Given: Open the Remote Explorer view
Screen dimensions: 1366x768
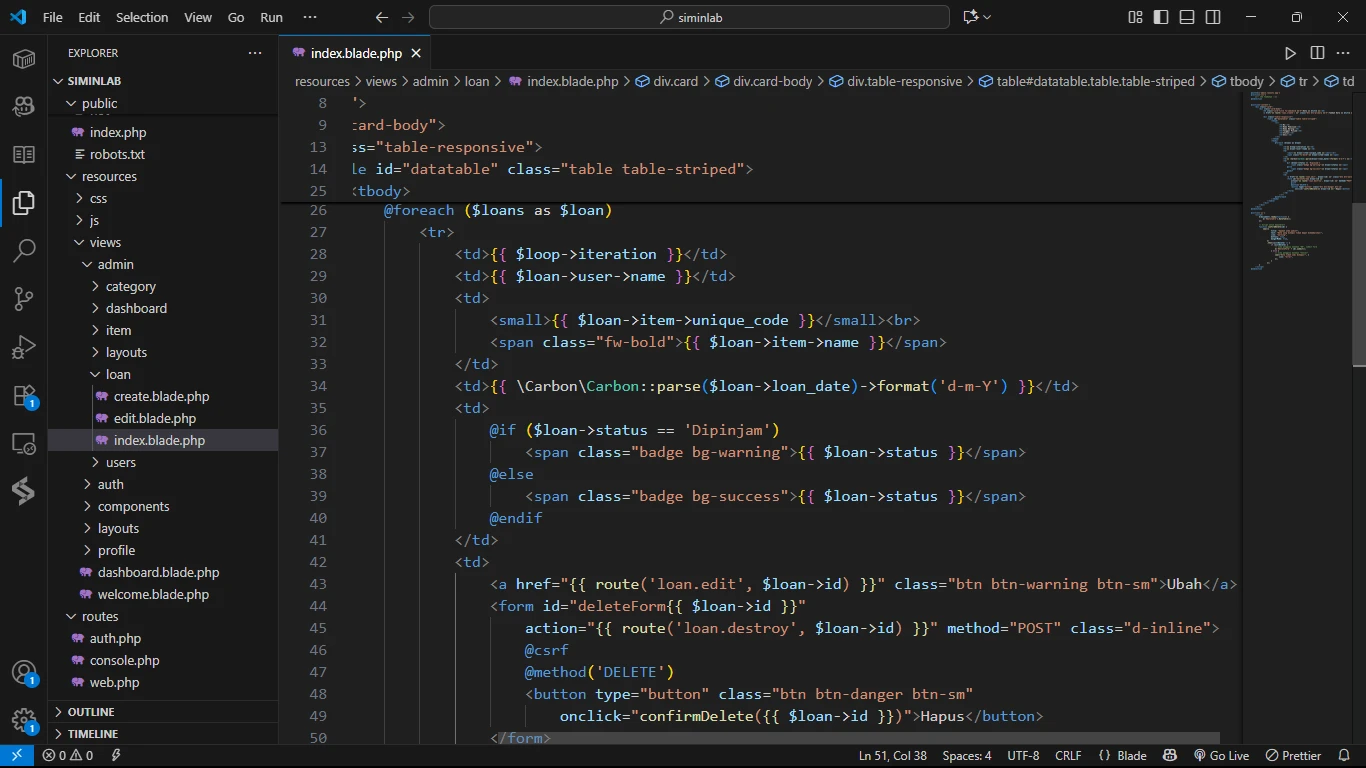Looking at the screenshot, I should point(24,444).
